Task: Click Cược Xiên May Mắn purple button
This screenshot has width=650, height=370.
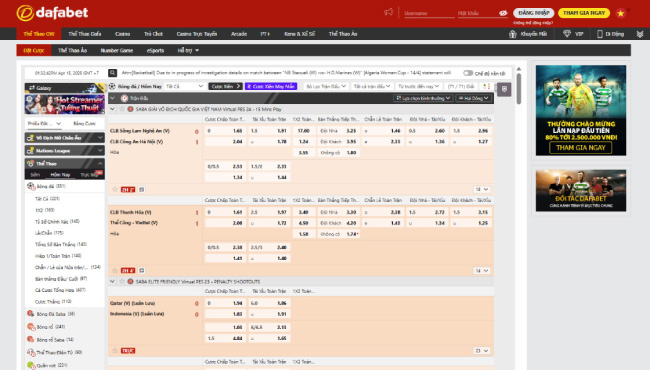Action: pos(271,86)
